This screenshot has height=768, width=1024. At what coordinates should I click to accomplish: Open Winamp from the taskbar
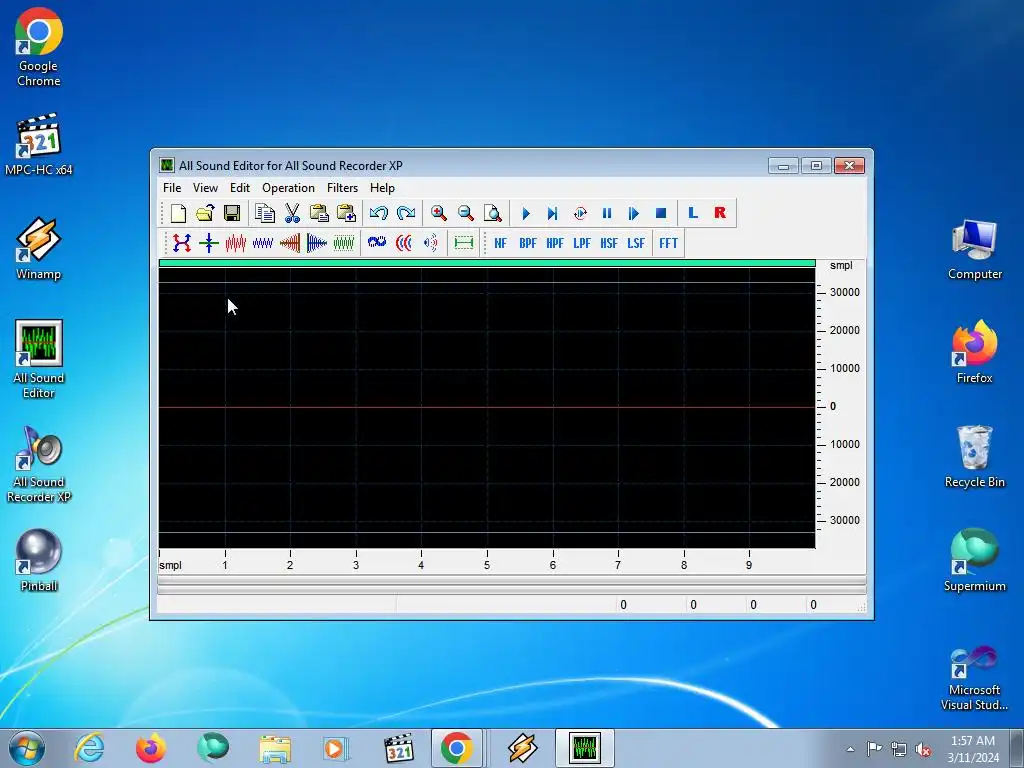(x=522, y=748)
